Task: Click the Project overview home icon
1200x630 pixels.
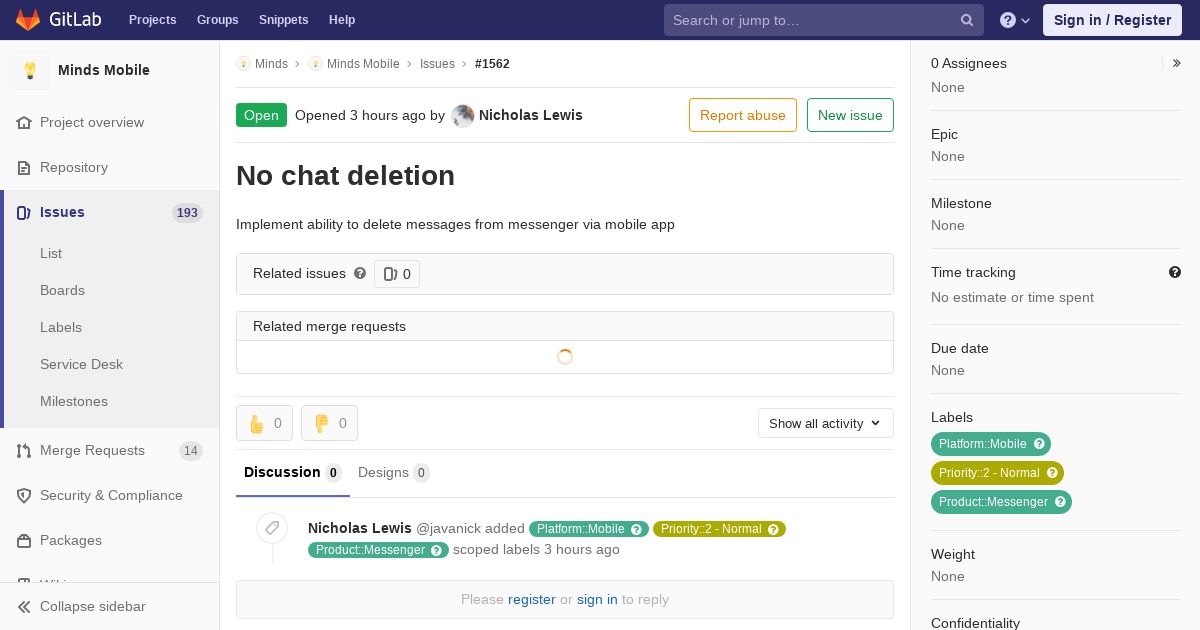Action: tap(24, 122)
